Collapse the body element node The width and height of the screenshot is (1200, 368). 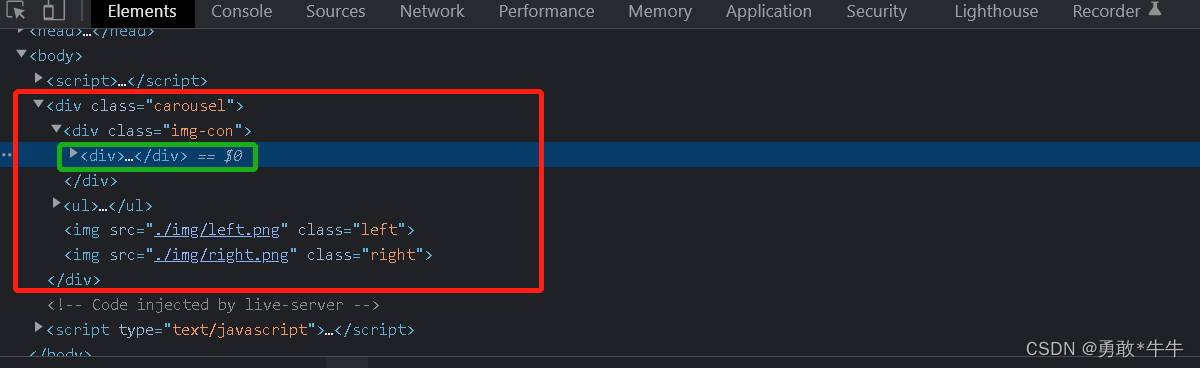pos(22,55)
